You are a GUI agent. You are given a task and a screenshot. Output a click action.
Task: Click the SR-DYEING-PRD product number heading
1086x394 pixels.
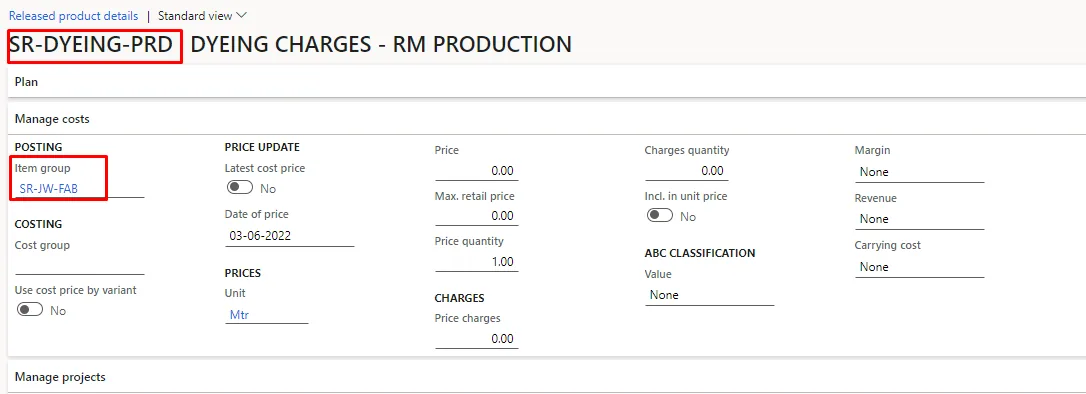91,45
